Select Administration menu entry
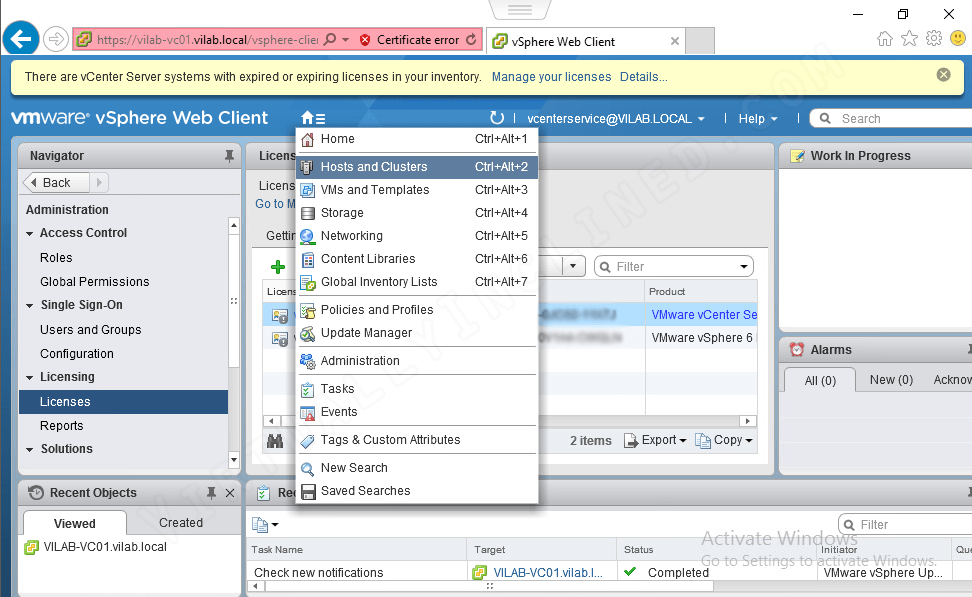Viewport: 972px width, 597px height. click(417, 361)
